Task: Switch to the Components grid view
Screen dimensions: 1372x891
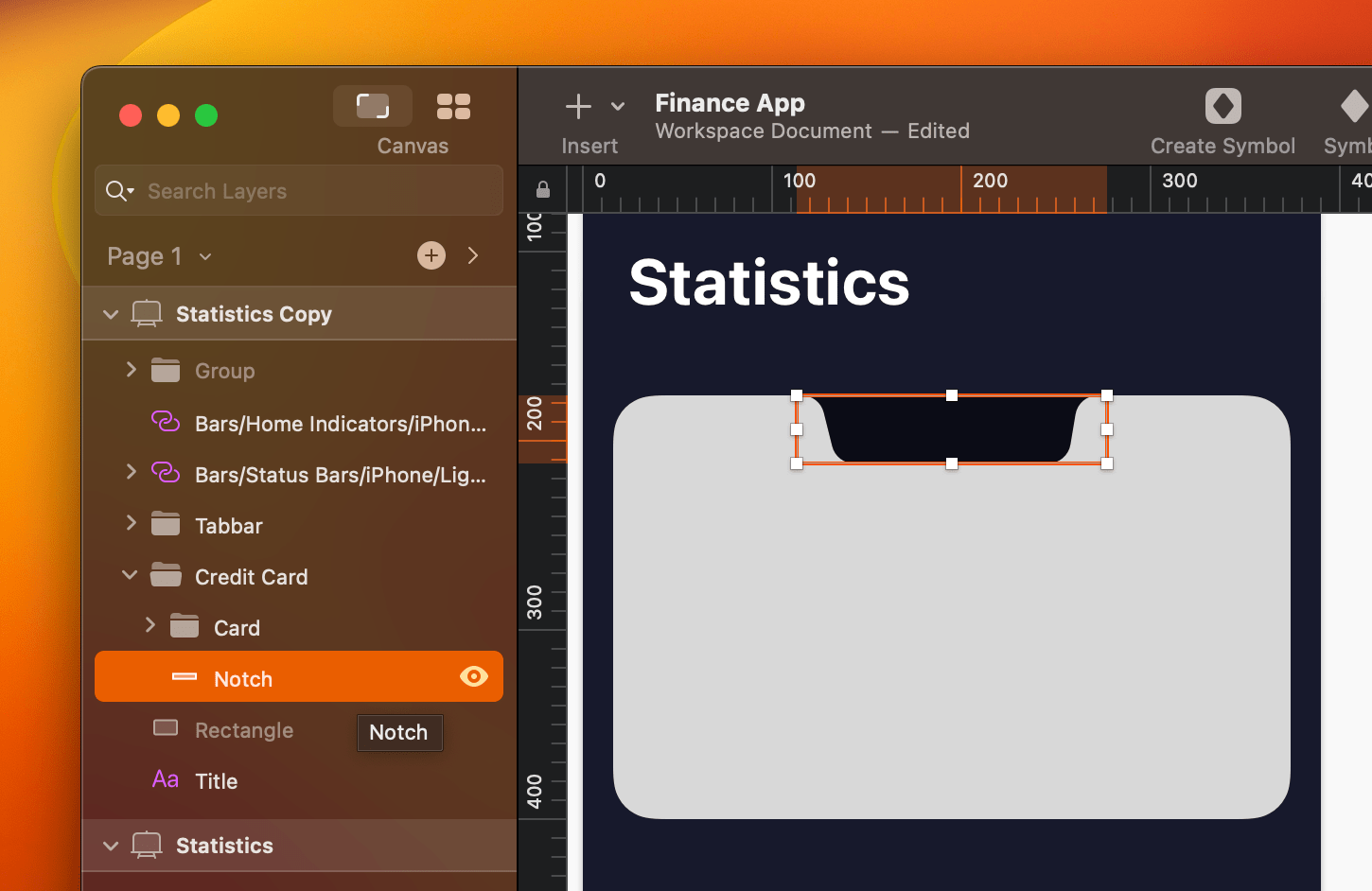Action: [x=453, y=106]
